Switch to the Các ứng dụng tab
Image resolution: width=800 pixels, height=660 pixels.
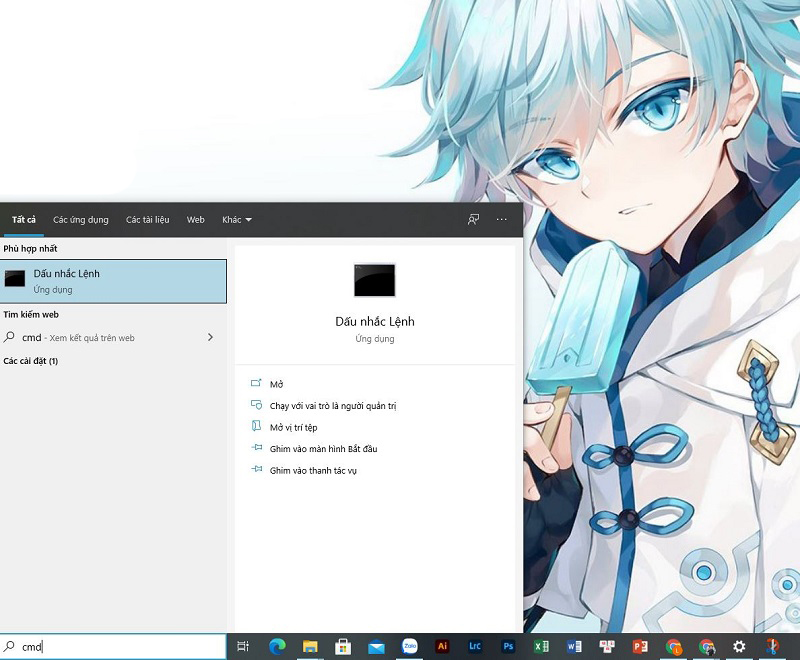81,220
